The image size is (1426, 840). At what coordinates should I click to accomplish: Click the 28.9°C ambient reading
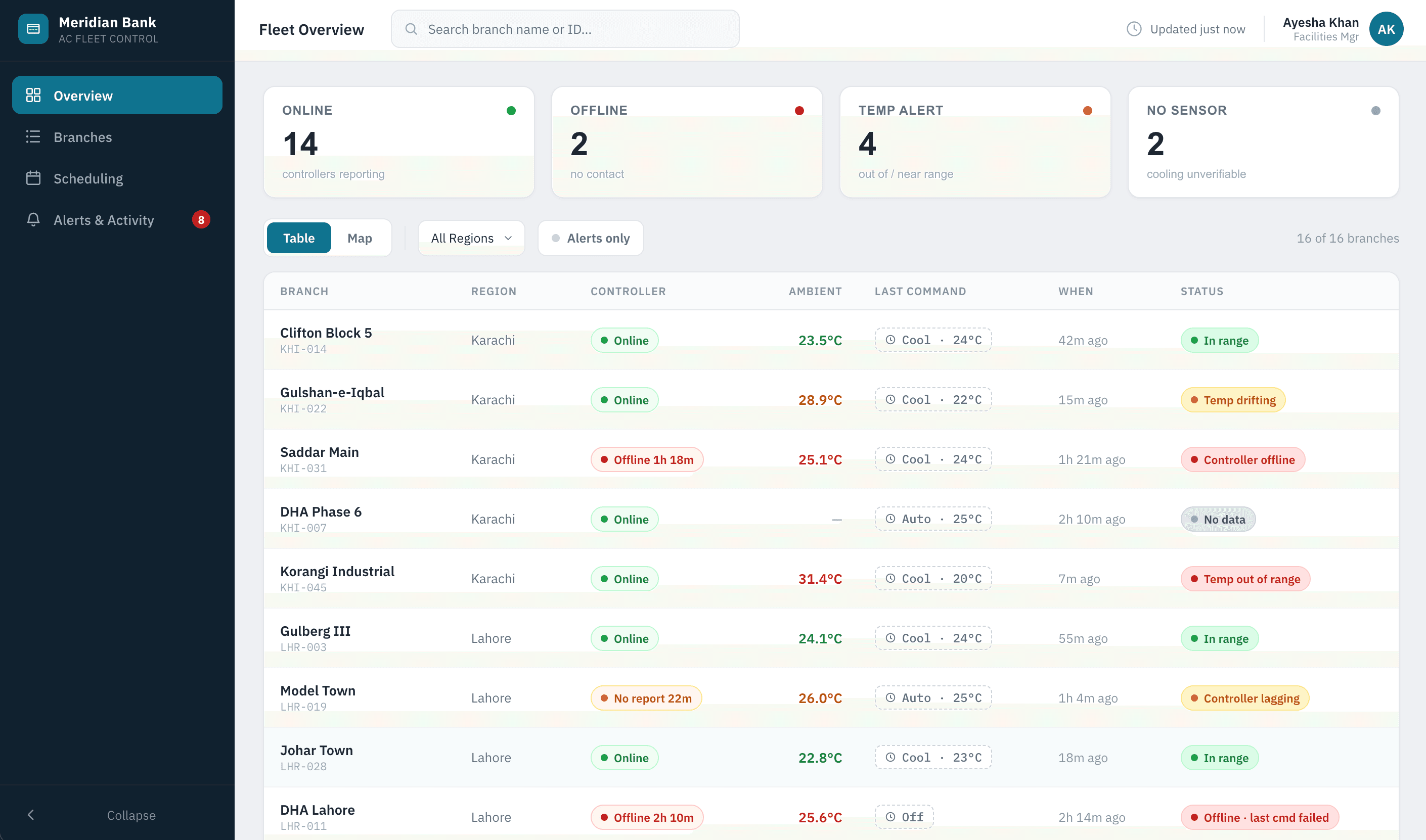click(820, 400)
